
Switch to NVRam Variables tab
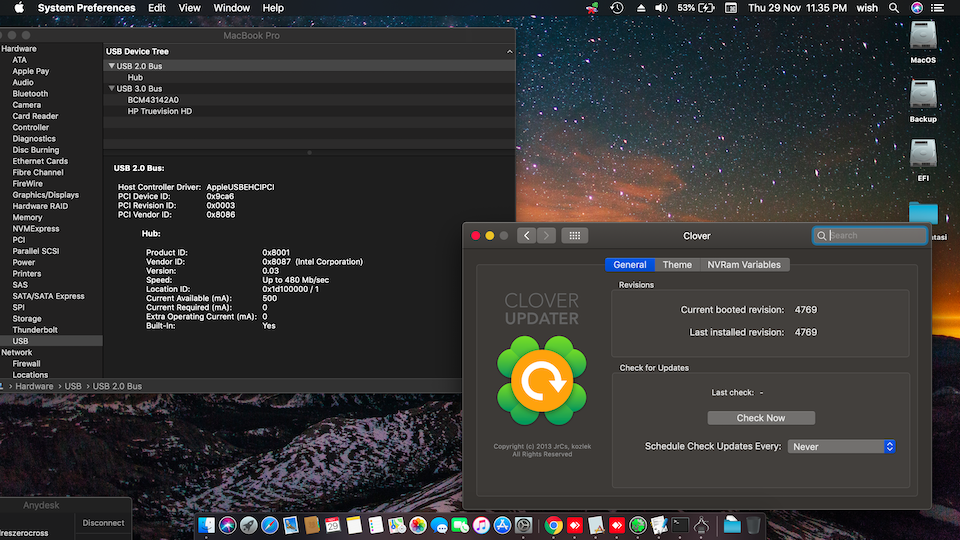point(744,264)
